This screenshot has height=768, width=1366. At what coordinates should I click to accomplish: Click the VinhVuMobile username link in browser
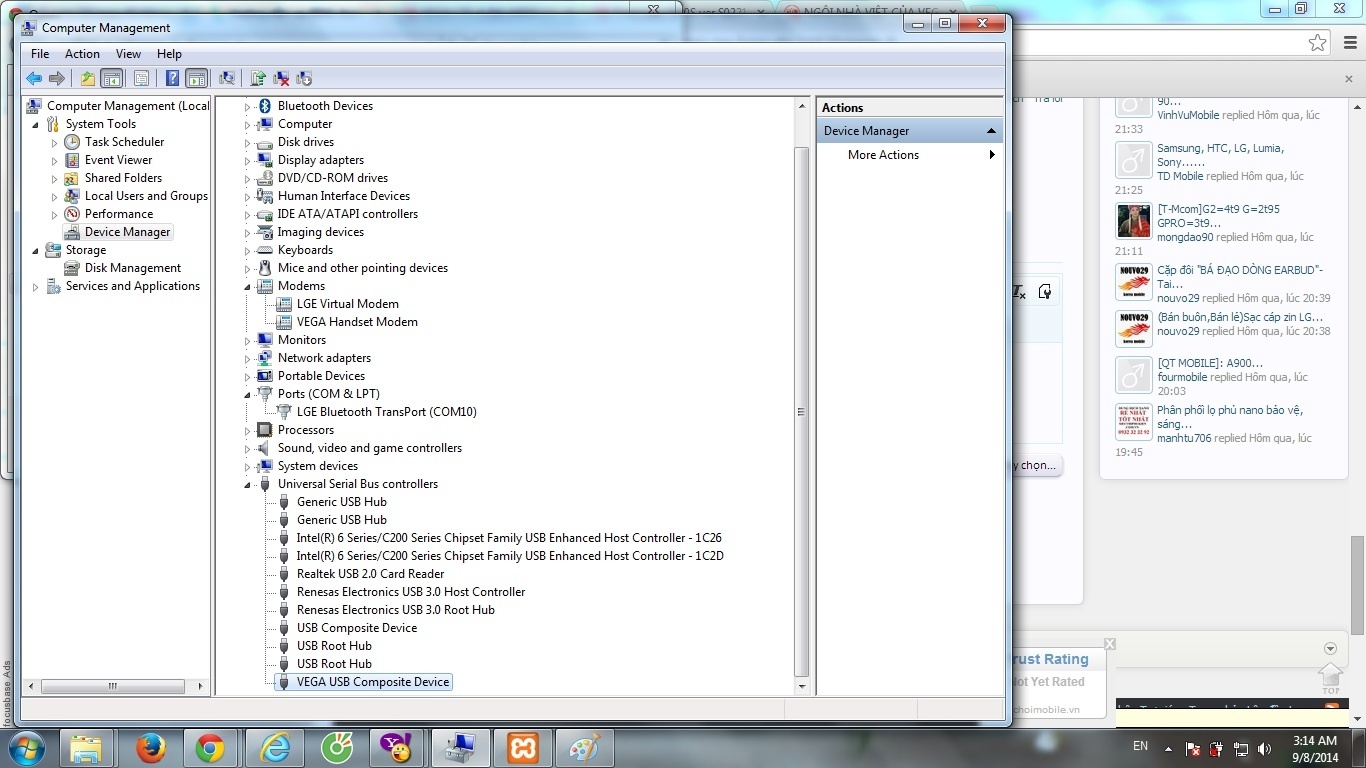tap(1188, 115)
